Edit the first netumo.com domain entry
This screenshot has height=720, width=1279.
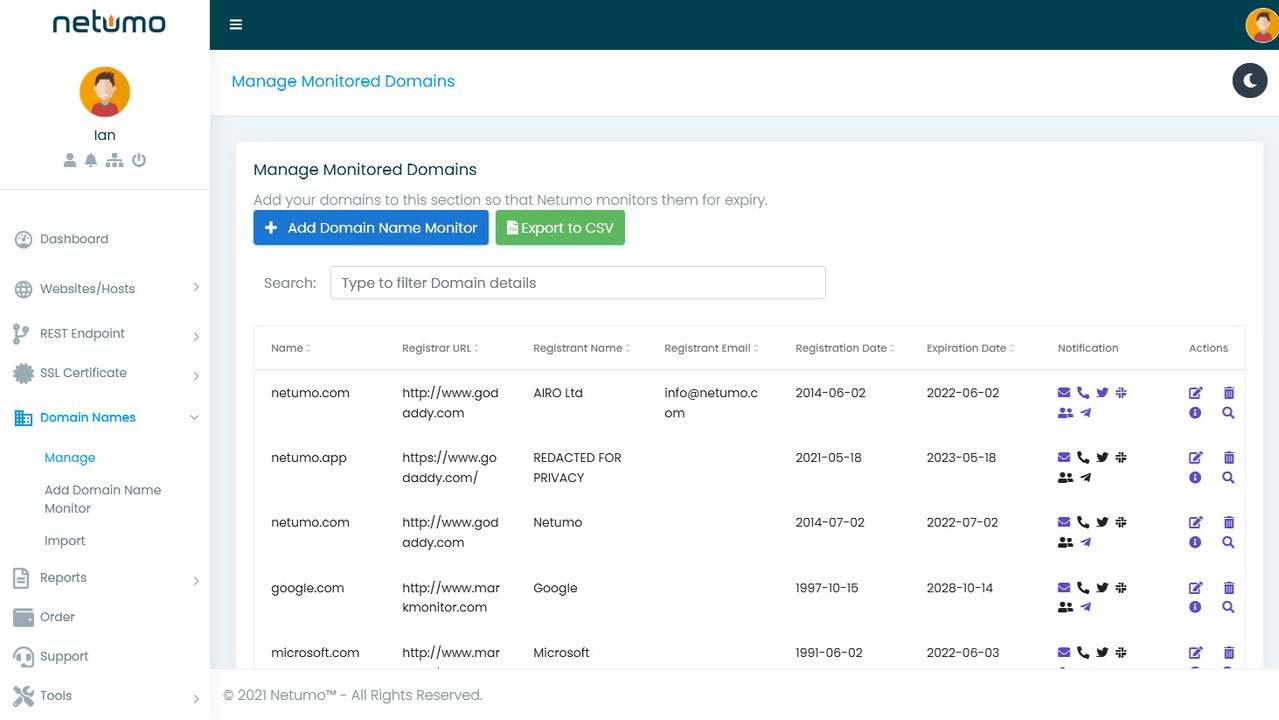[x=1195, y=393]
